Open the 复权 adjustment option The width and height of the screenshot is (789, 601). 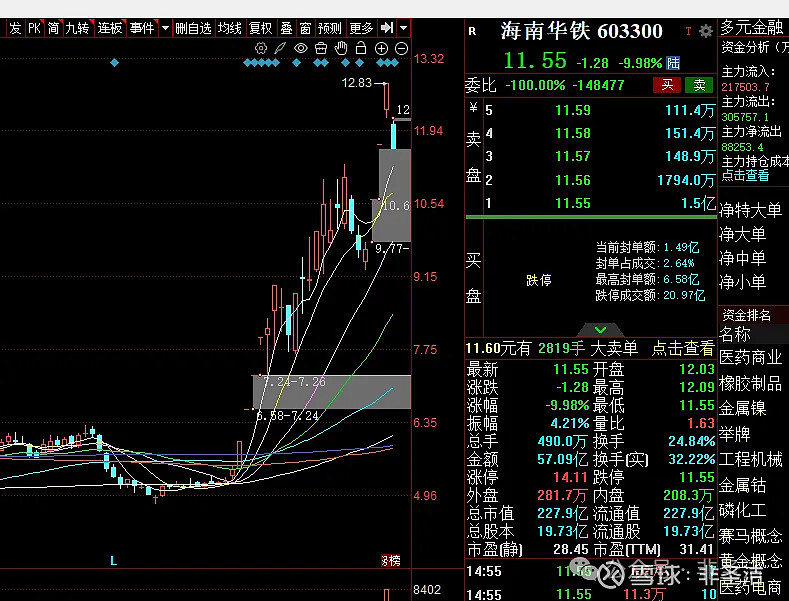click(261, 28)
